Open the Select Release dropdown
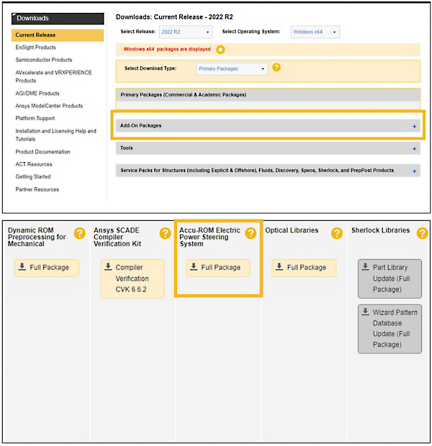This screenshot has height=446, width=432. [x=185, y=32]
